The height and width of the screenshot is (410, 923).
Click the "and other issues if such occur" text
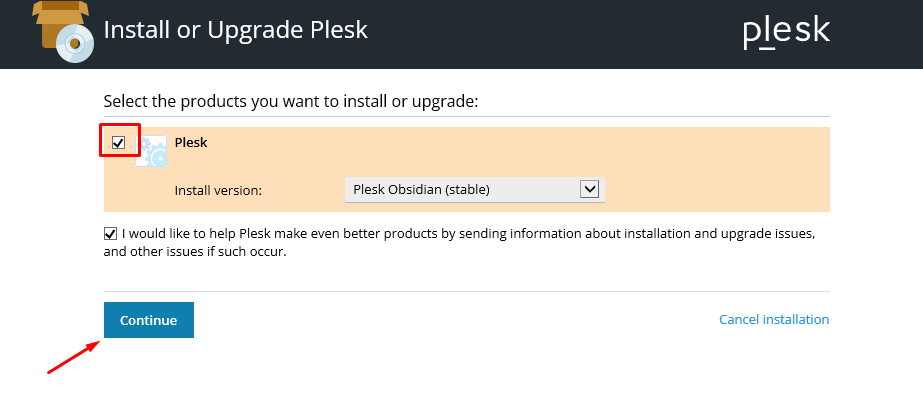(195, 254)
